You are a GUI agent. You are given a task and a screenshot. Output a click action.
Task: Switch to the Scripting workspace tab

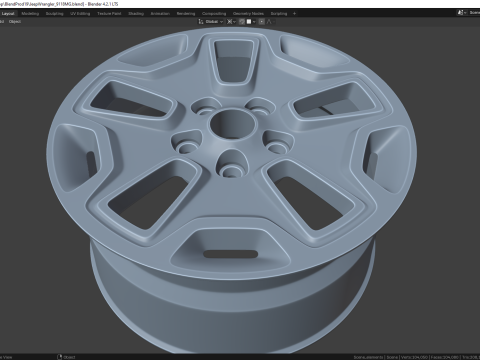point(279,14)
